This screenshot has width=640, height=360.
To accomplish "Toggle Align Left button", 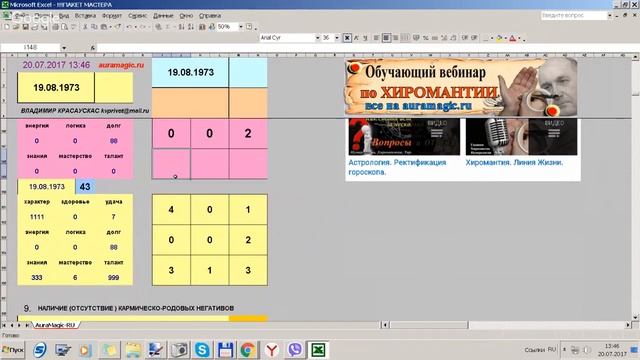I will 376,38.
